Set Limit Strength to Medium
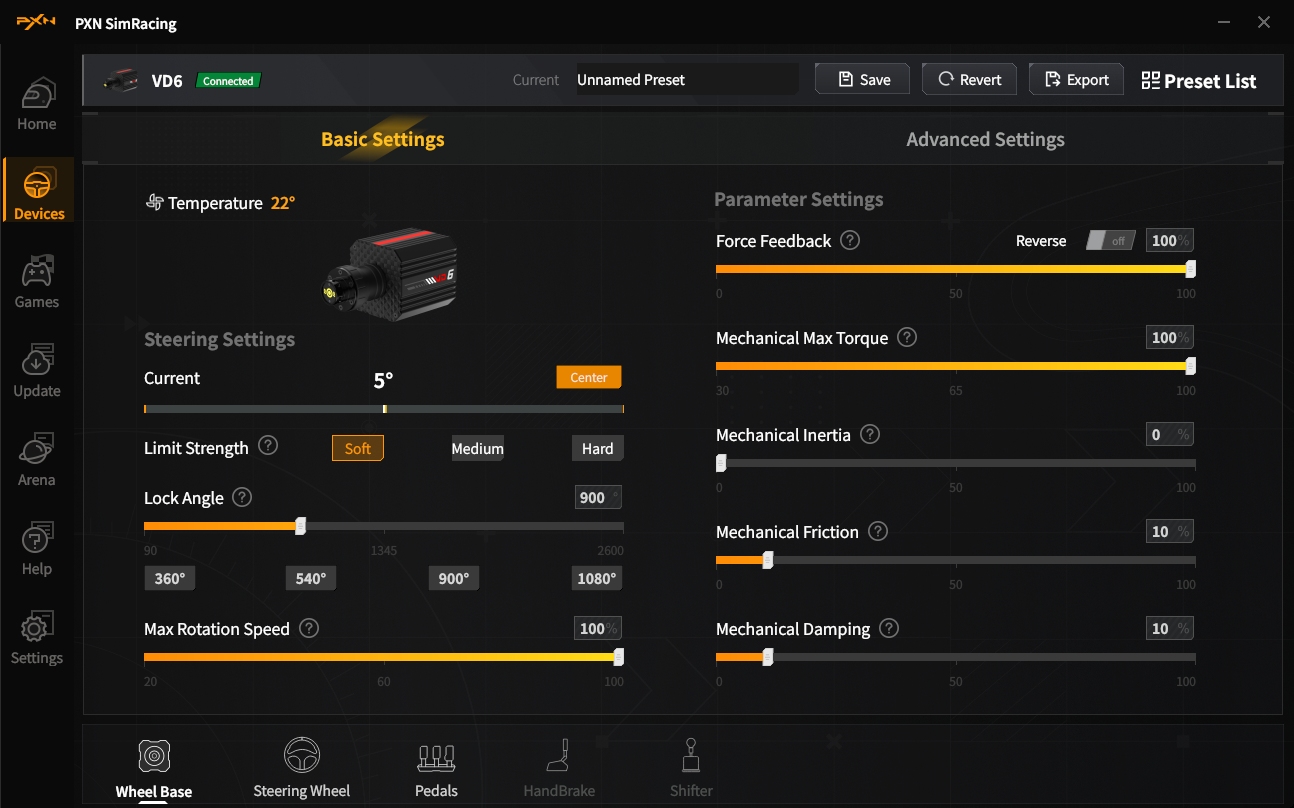This screenshot has height=808, width=1294. click(x=477, y=449)
